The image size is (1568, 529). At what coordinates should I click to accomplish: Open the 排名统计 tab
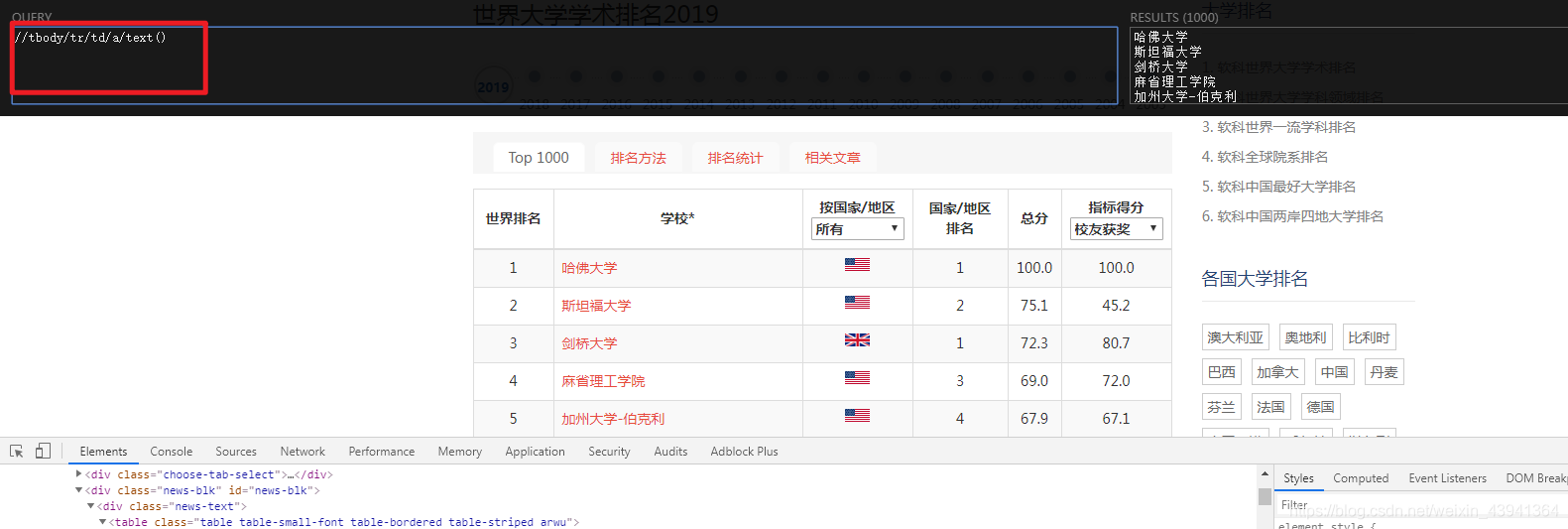(x=736, y=158)
